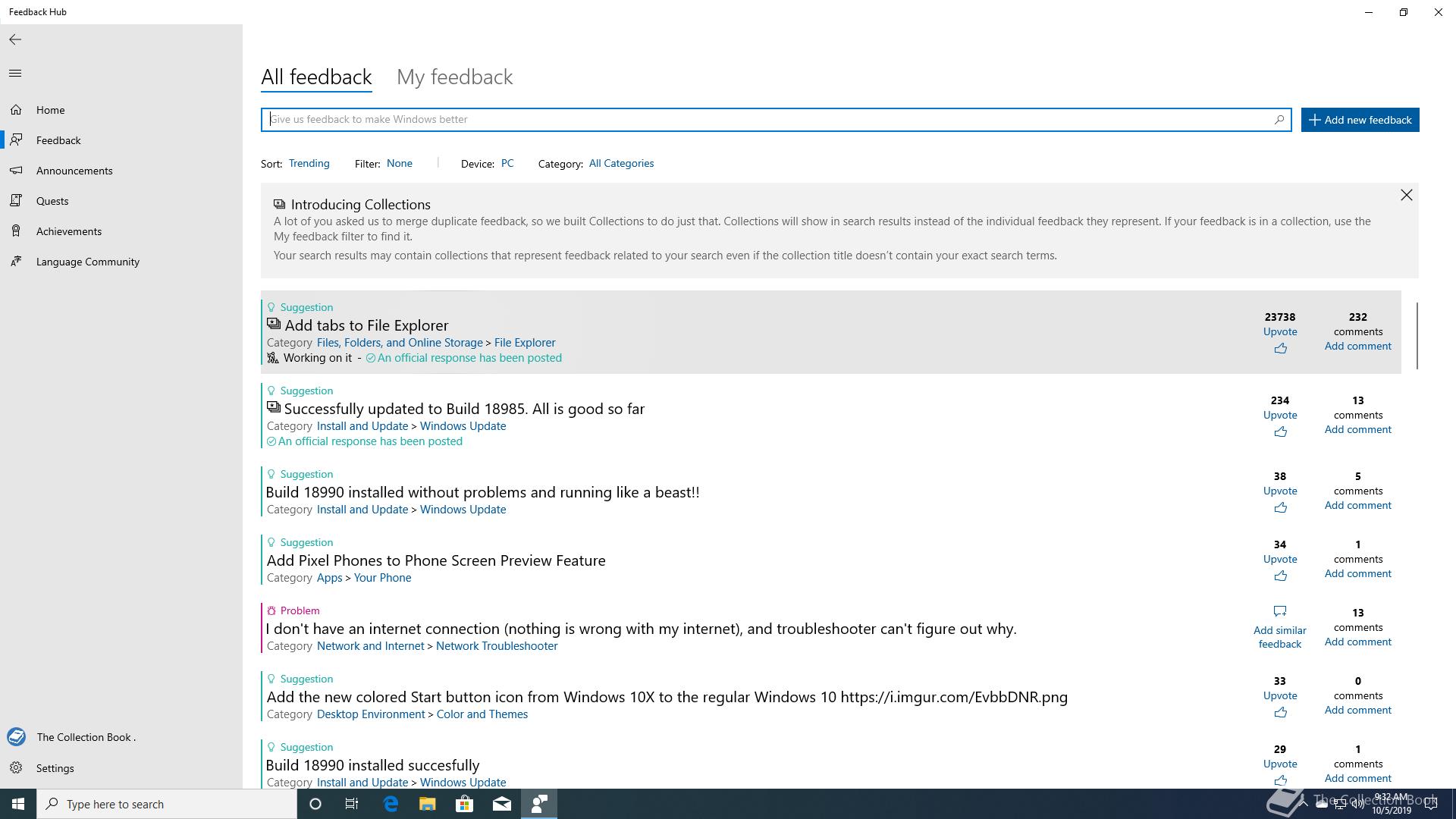
Task: Open the Device PC dropdown
Action: click(507, 163)
